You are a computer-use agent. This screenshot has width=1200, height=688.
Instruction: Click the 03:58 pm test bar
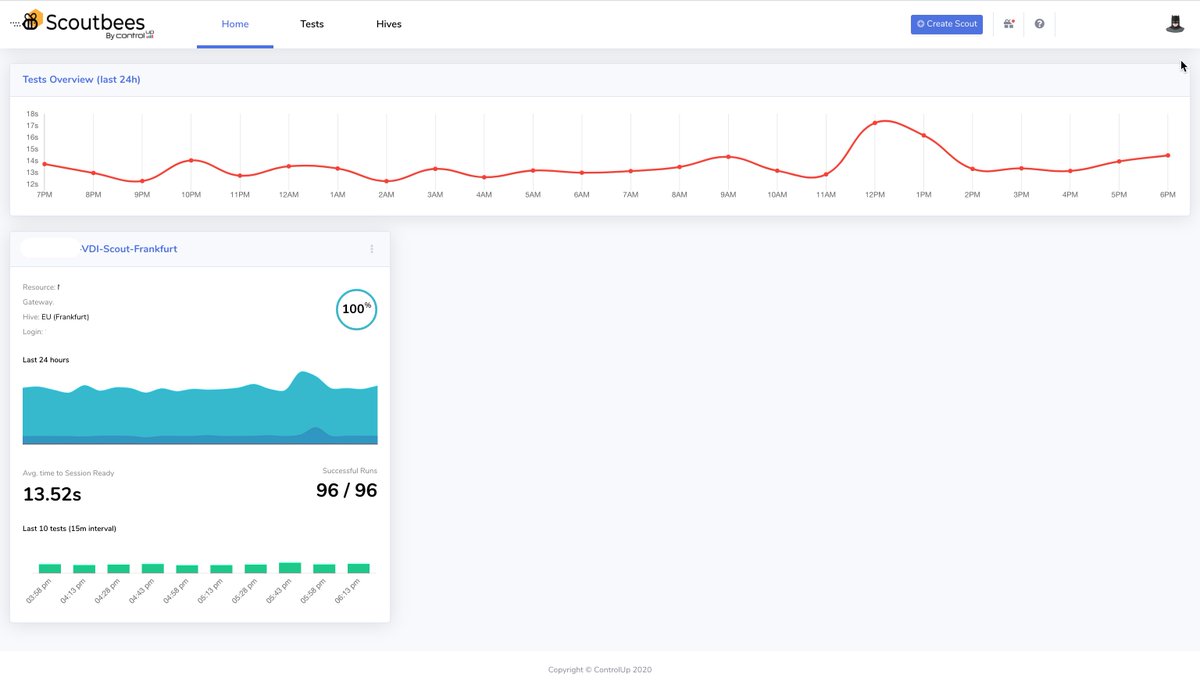tap(50, 568)
